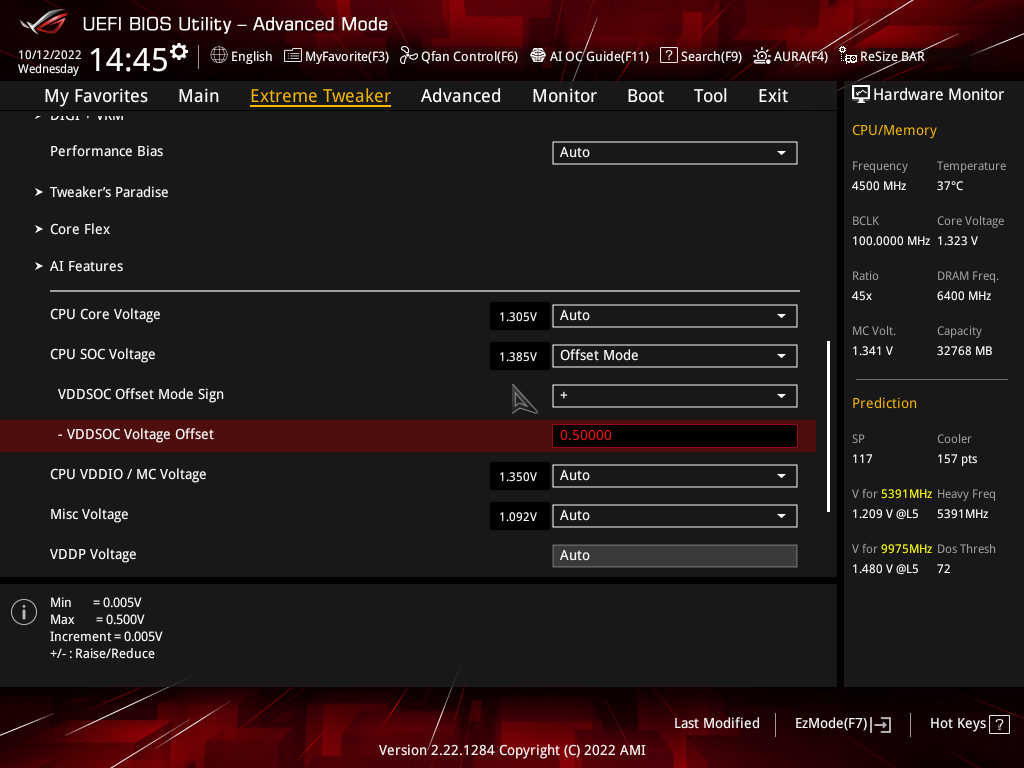Click the Version 2.22.1284 copyright text
Image resolution: width=1024 pixels, height=768 pixels.
pyautogui.click(x=512, y=750)
